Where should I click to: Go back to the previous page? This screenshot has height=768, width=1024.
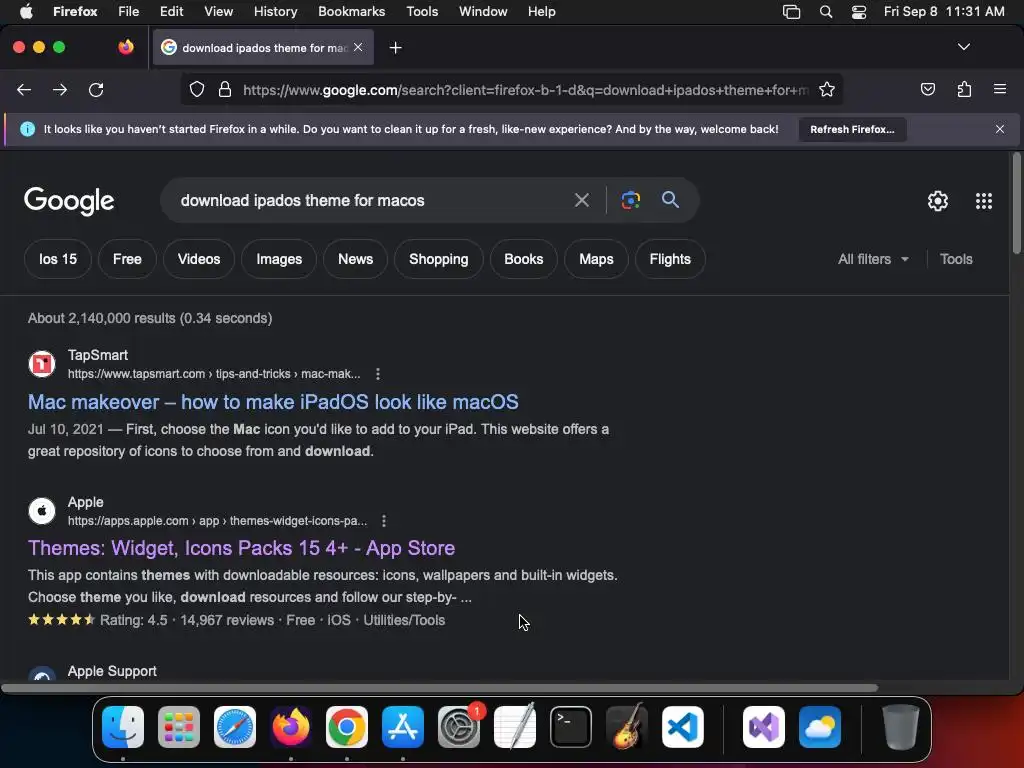[24, 89]
